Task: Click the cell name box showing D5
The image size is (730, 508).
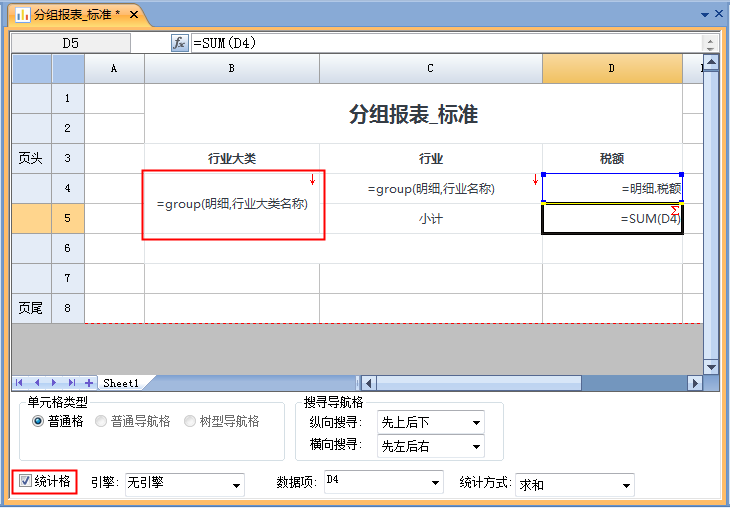Action: click(70, 43)
